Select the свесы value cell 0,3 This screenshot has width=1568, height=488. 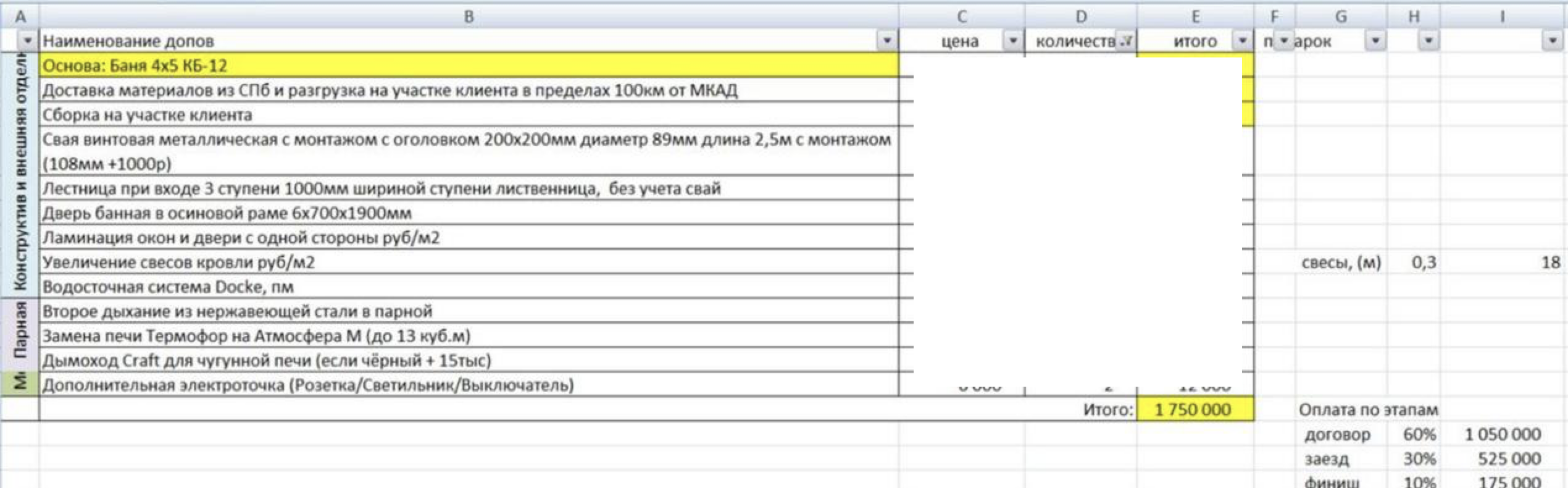pos(1423,263)
